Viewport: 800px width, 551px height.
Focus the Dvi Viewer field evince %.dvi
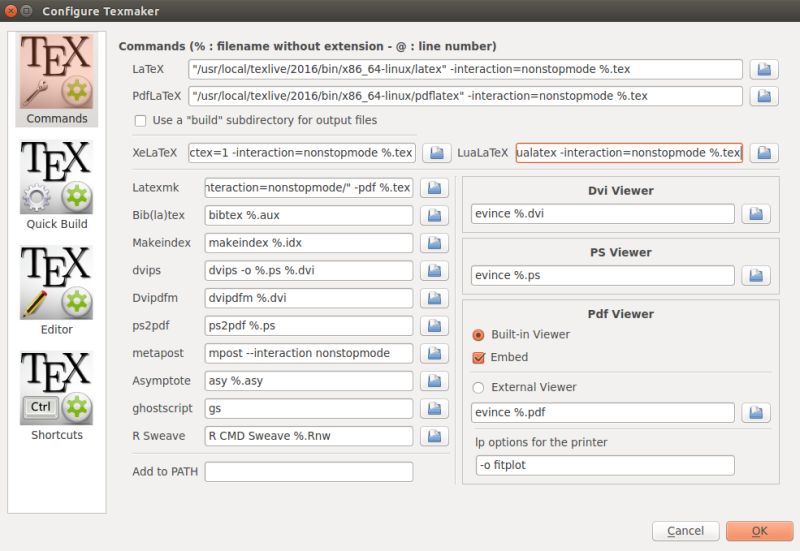pyautogui.click(x=603, y=214)
